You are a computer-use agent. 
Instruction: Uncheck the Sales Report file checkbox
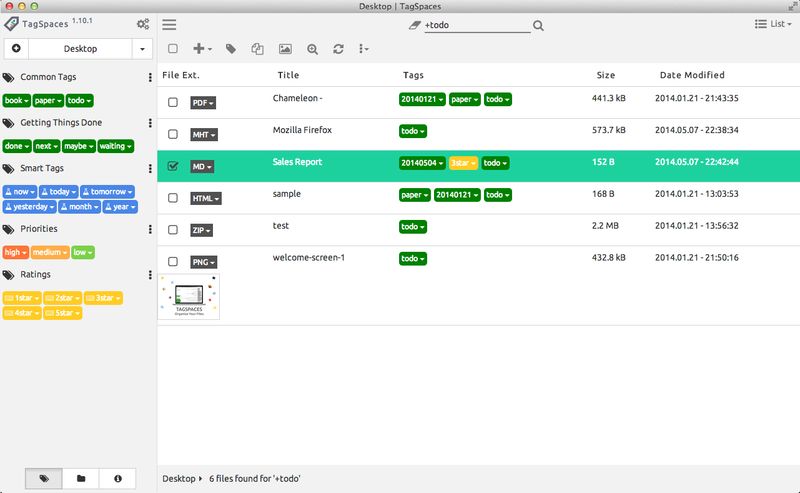(173, 166)
